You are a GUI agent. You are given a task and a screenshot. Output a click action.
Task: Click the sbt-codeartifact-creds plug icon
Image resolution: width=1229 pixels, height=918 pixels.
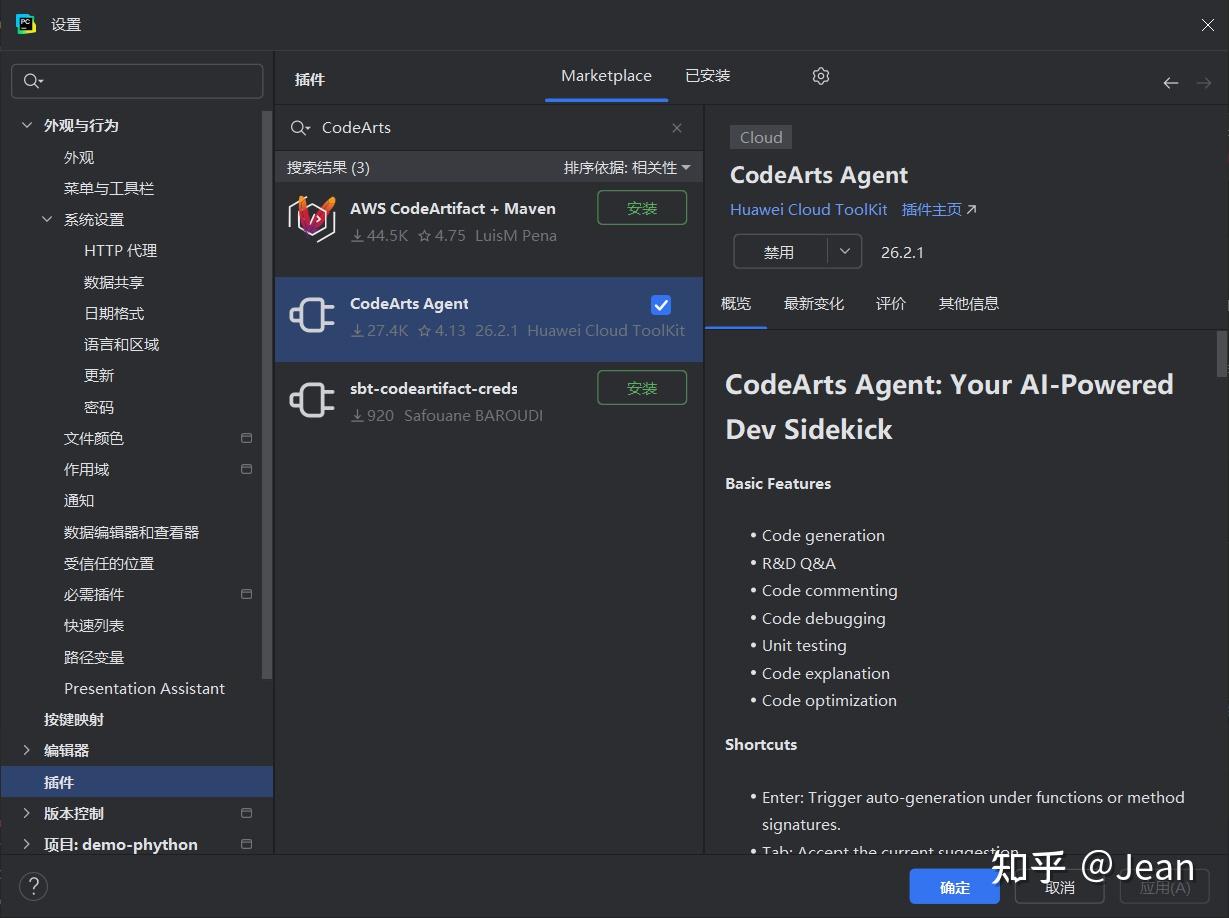tap(312, 401)
